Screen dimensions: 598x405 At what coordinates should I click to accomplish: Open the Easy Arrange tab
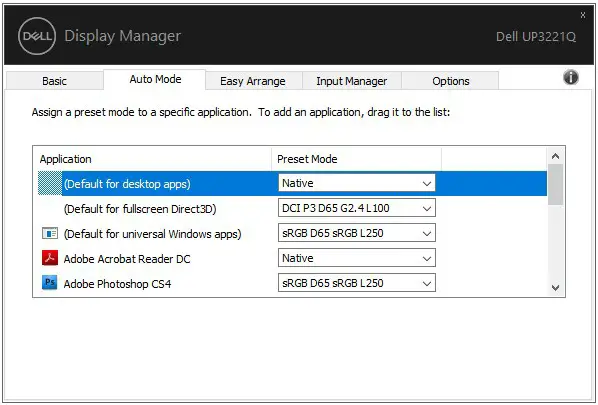[253, 81]
